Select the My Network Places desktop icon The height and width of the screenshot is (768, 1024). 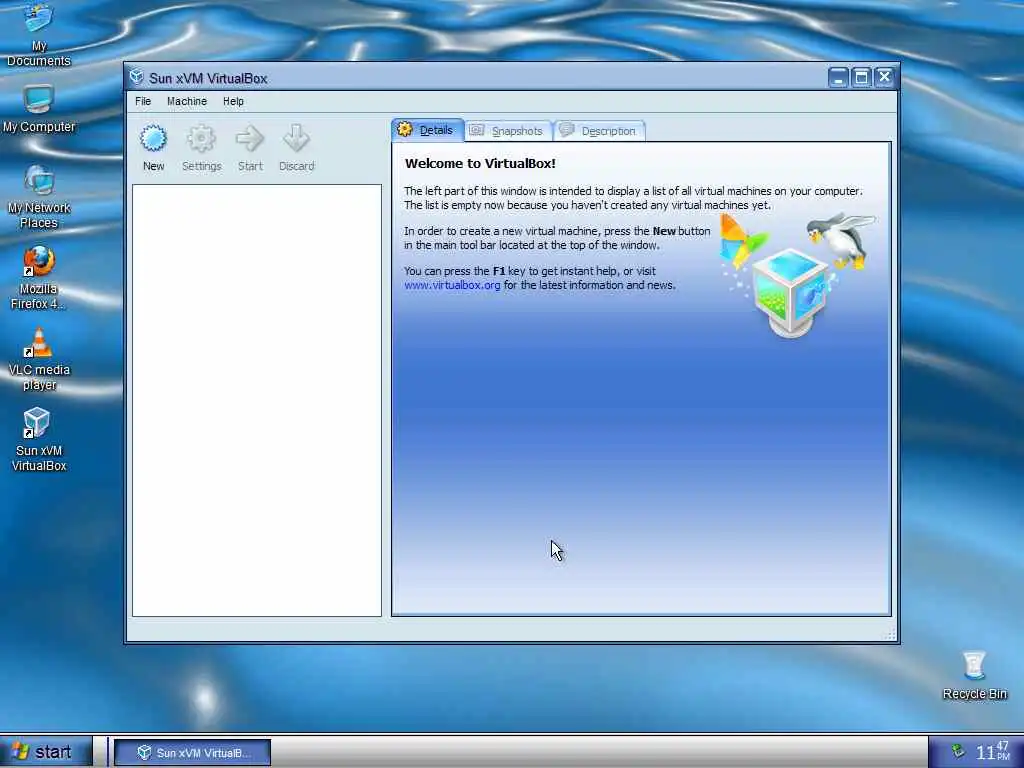tap(39, 197)
